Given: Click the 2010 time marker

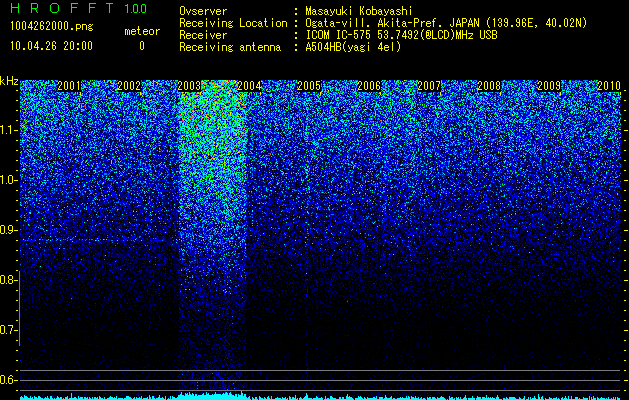Looking at the screenshot, I should coord(609,86).
